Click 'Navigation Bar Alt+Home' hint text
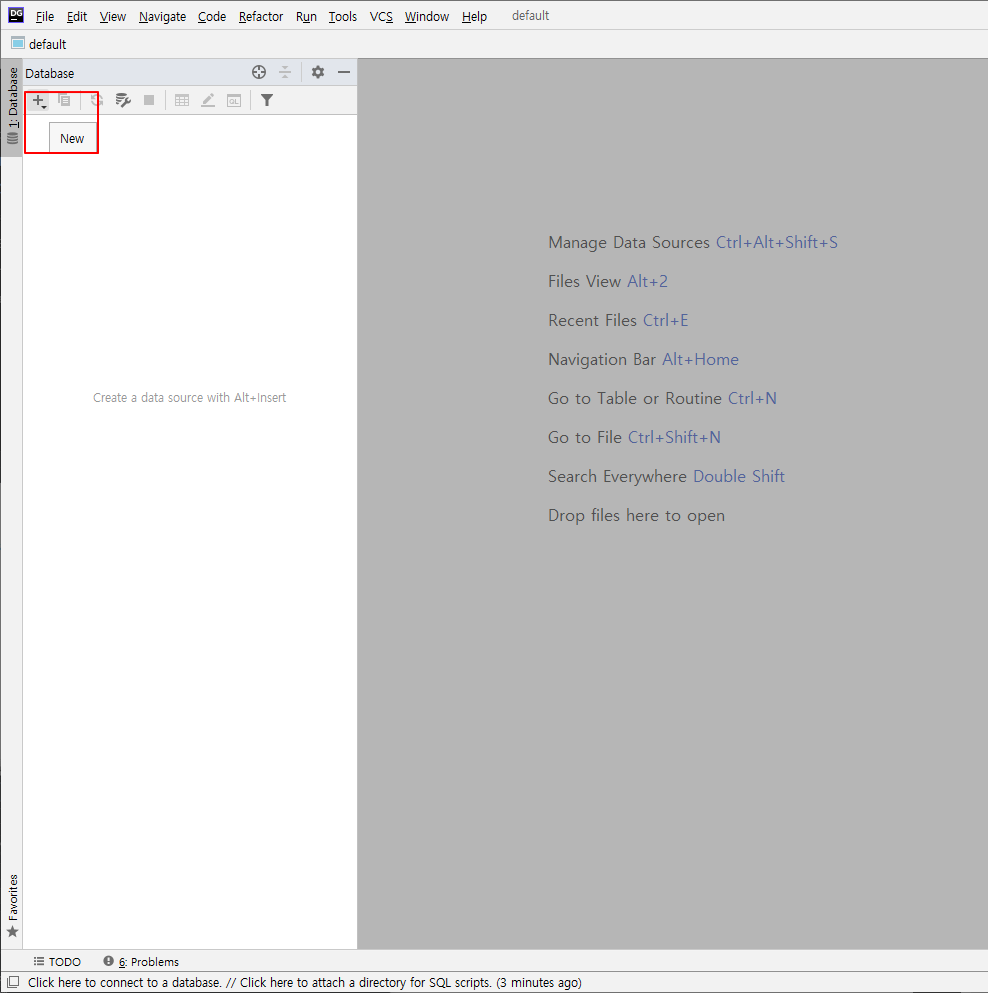This screenshot has height=993, width=988. pos(643,359)
